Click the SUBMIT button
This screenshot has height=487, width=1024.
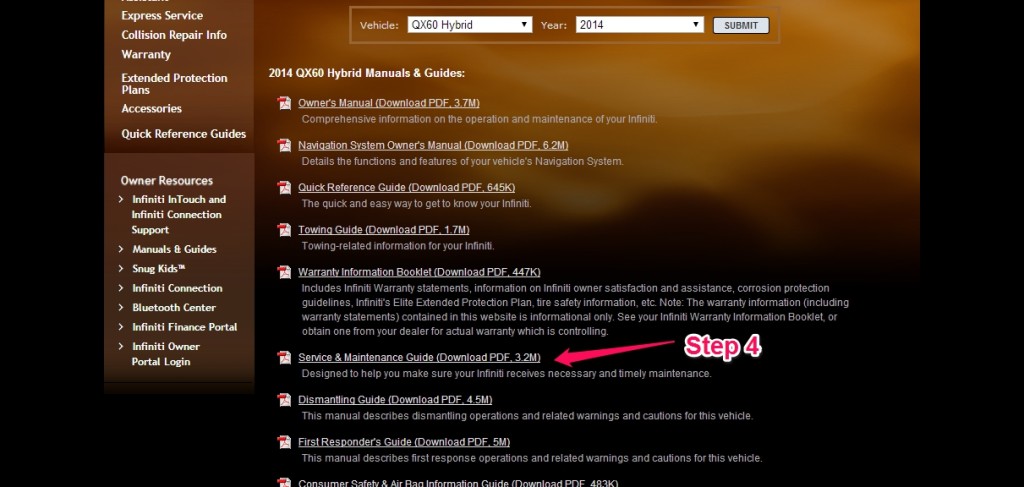coord(741,25)
